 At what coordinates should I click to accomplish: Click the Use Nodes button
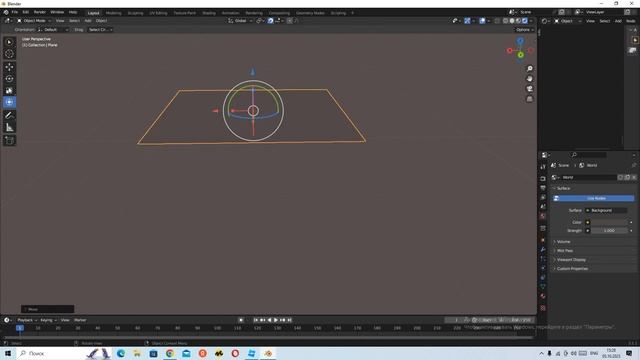(x=594, y=198)
